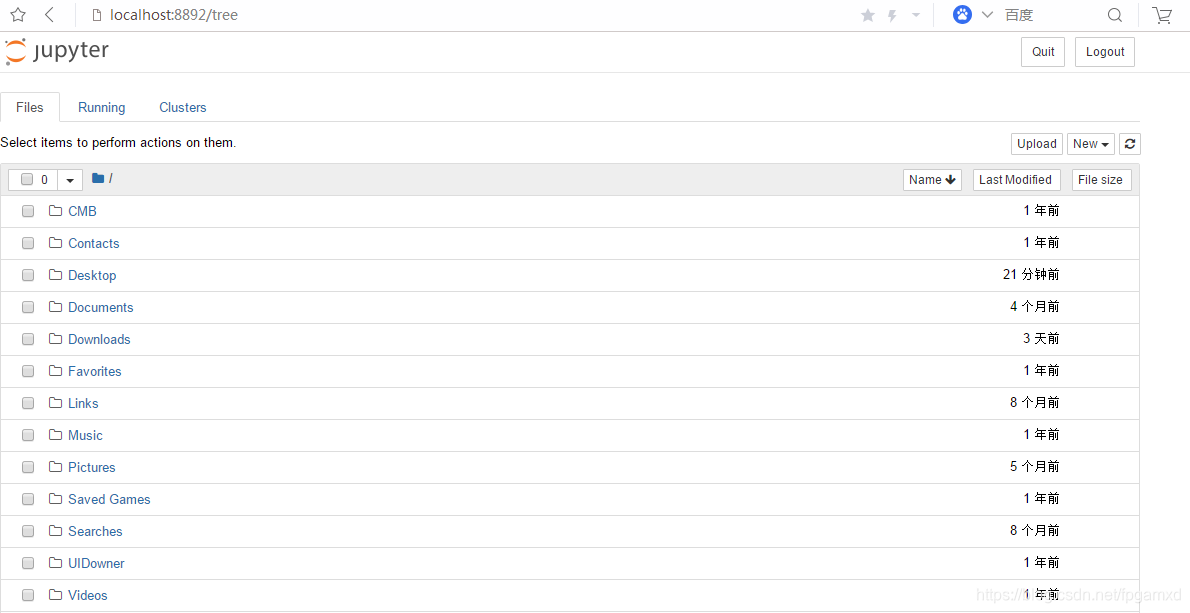Open the New dropdown menu

click(1091, 144)
